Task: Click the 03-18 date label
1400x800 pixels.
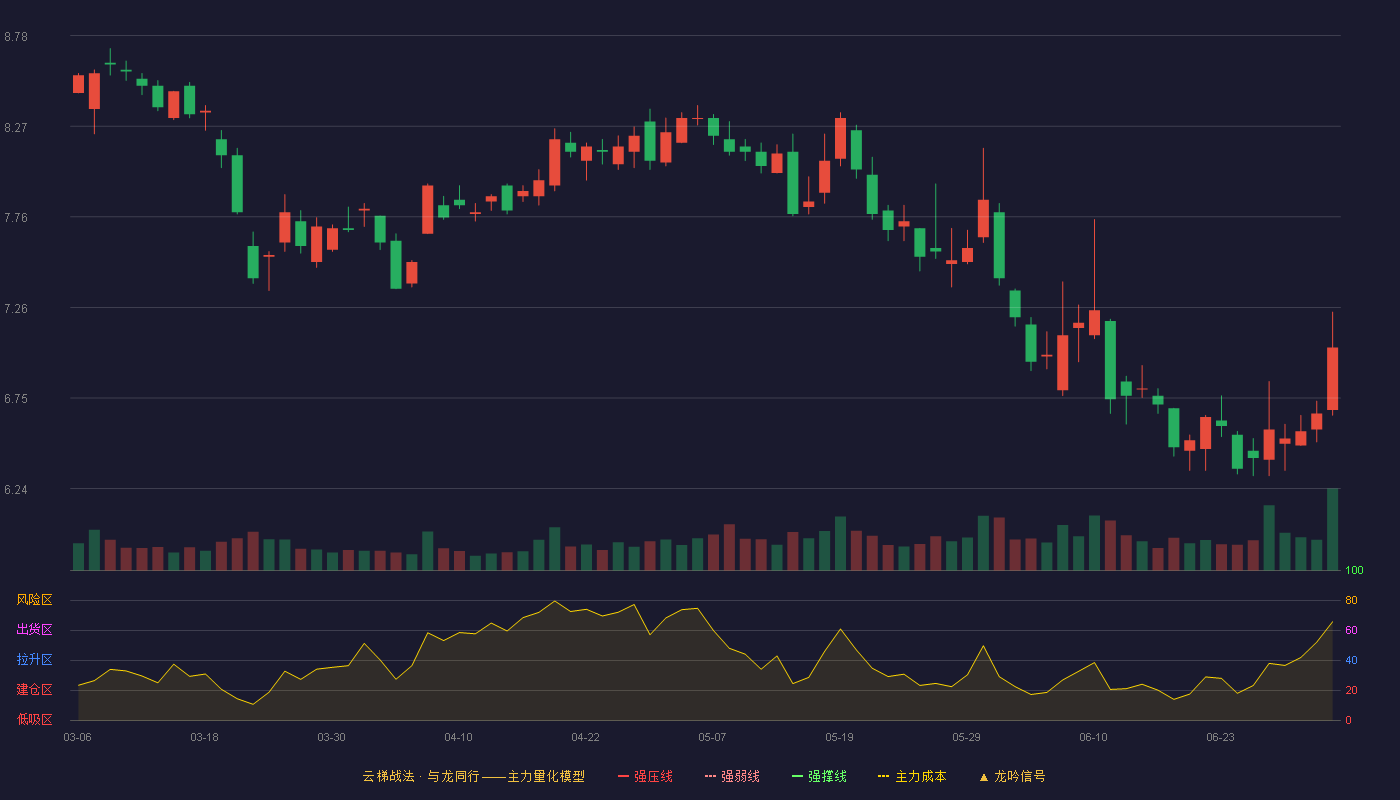Action: [x=204, y=737]
